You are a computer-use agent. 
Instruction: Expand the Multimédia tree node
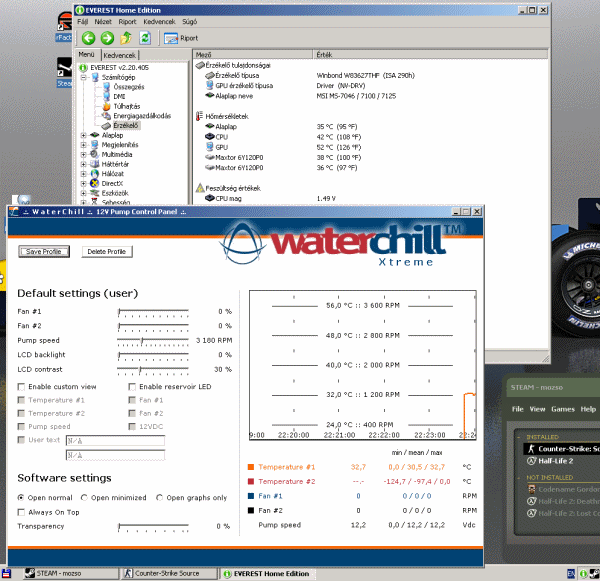83,154
